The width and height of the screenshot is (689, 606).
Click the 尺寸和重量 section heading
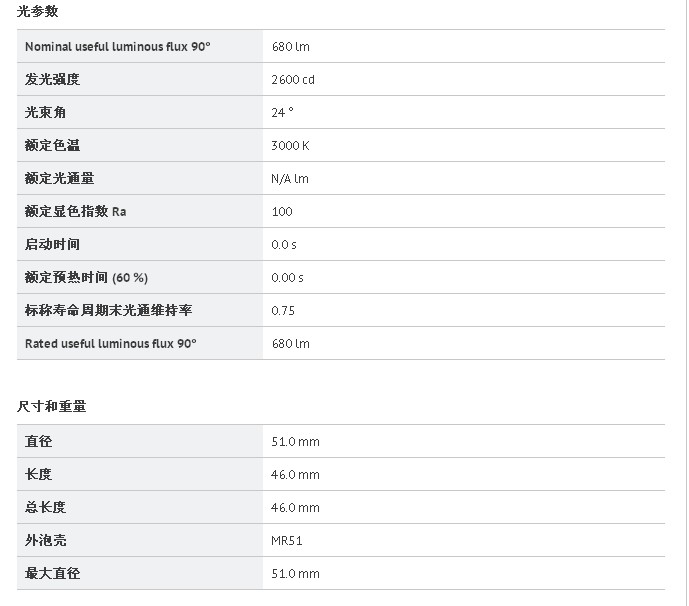click(x=52, y=406)
